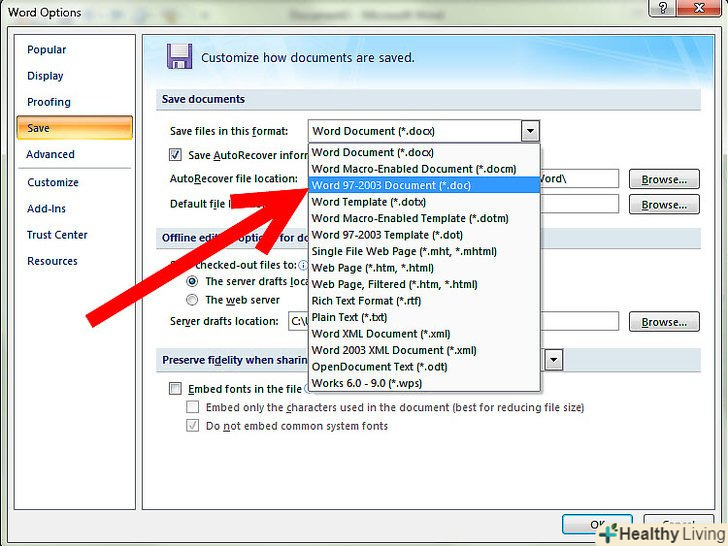Choose Word Document (*.docx) in list
The image size is (728, 546).
tap(424, 152)
